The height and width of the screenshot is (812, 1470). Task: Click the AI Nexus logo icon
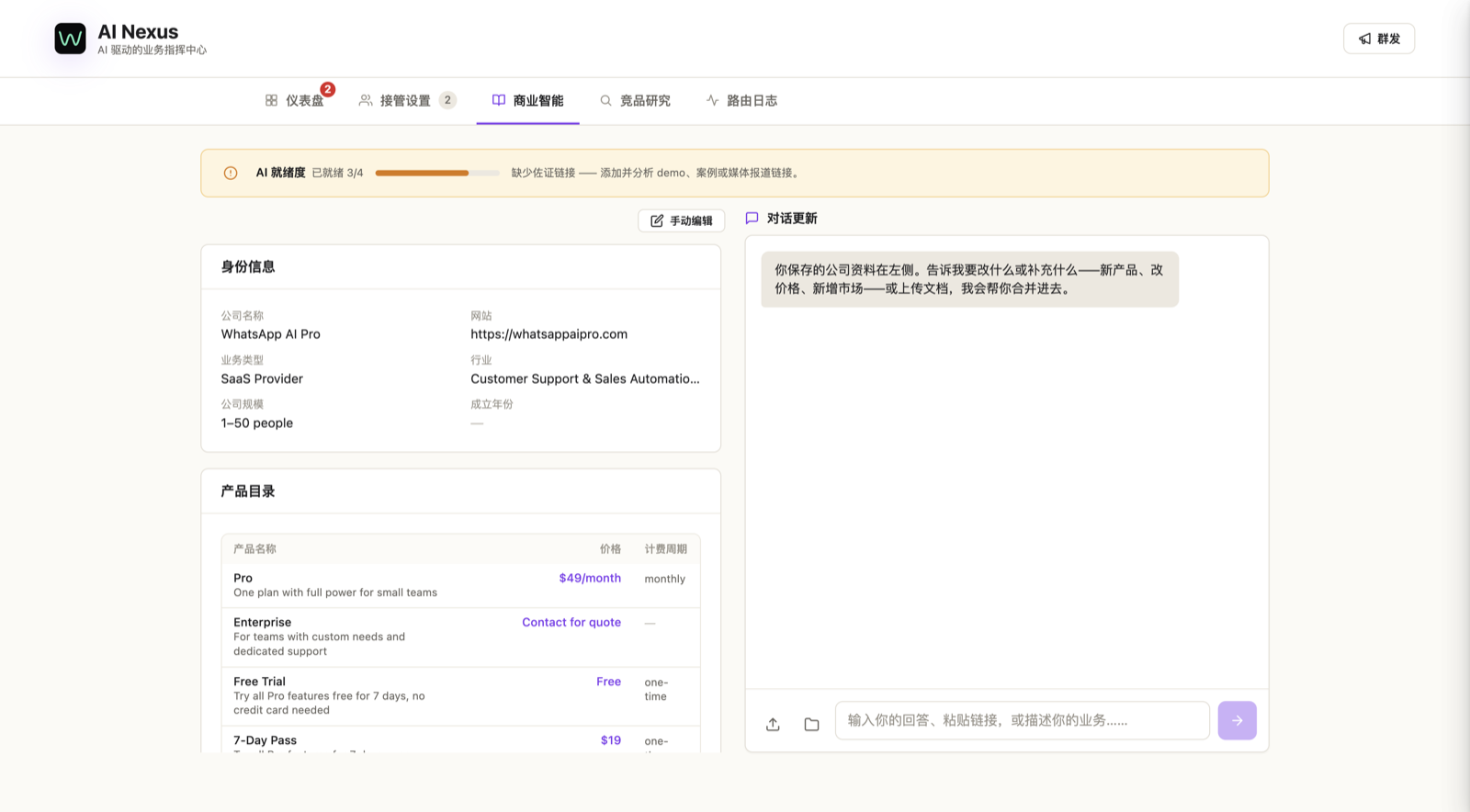[70, 39]
